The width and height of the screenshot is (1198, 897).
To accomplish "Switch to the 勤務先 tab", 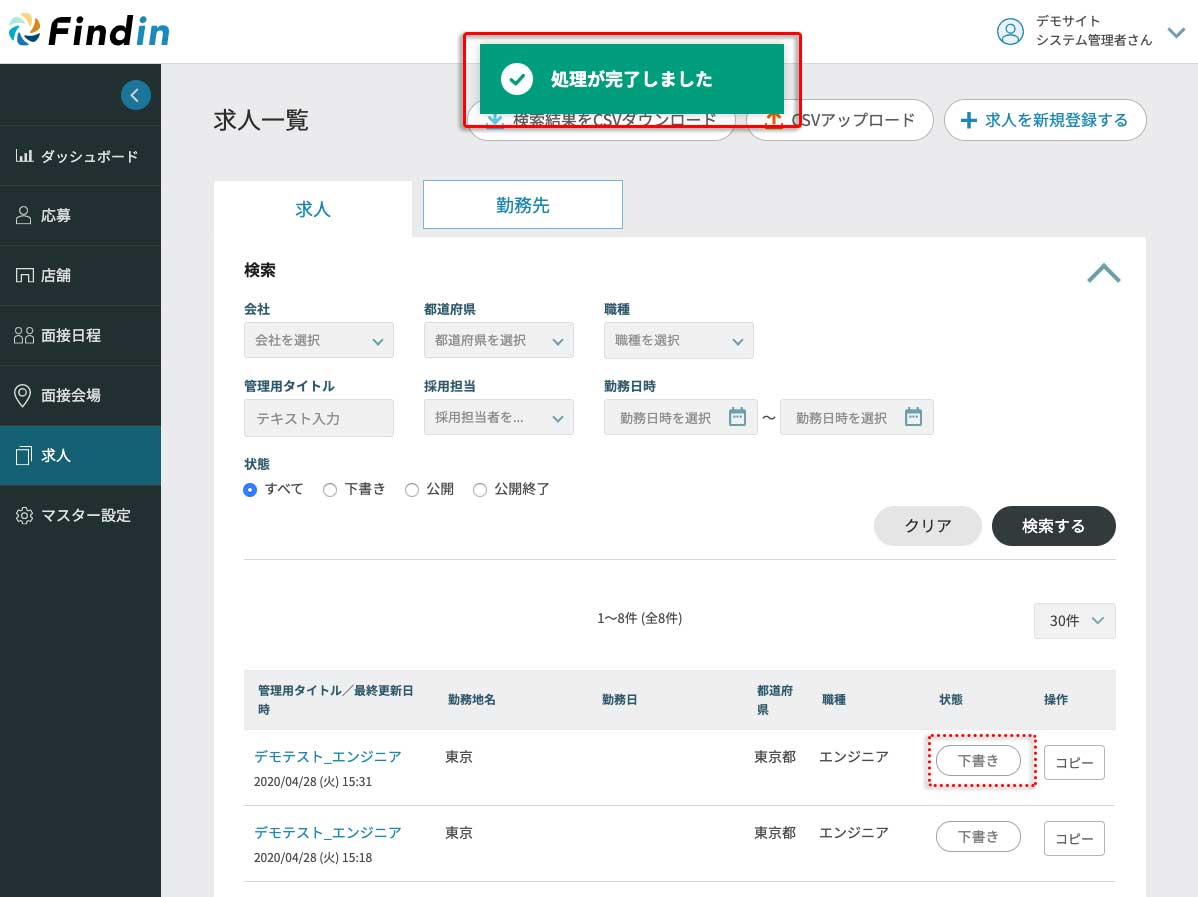I will click(522, 205).
